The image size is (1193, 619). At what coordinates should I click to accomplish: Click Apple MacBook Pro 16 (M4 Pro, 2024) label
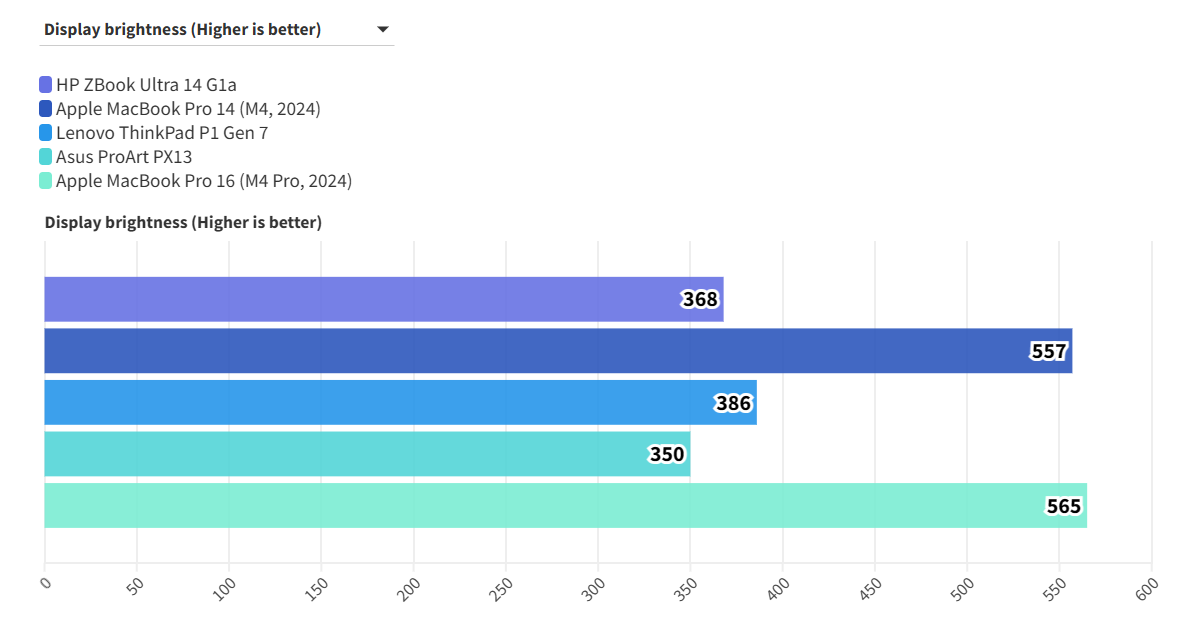pos(204,181)
